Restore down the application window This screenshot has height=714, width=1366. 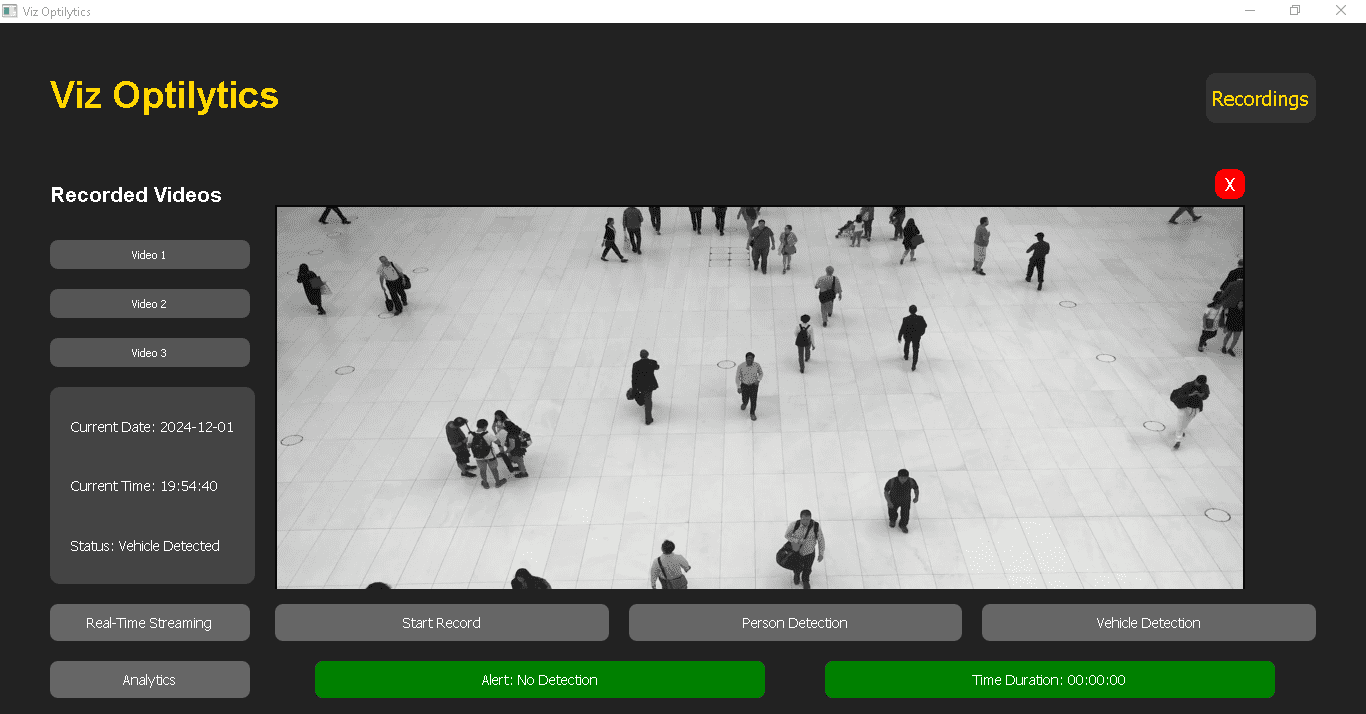[x=1295, y=11]
